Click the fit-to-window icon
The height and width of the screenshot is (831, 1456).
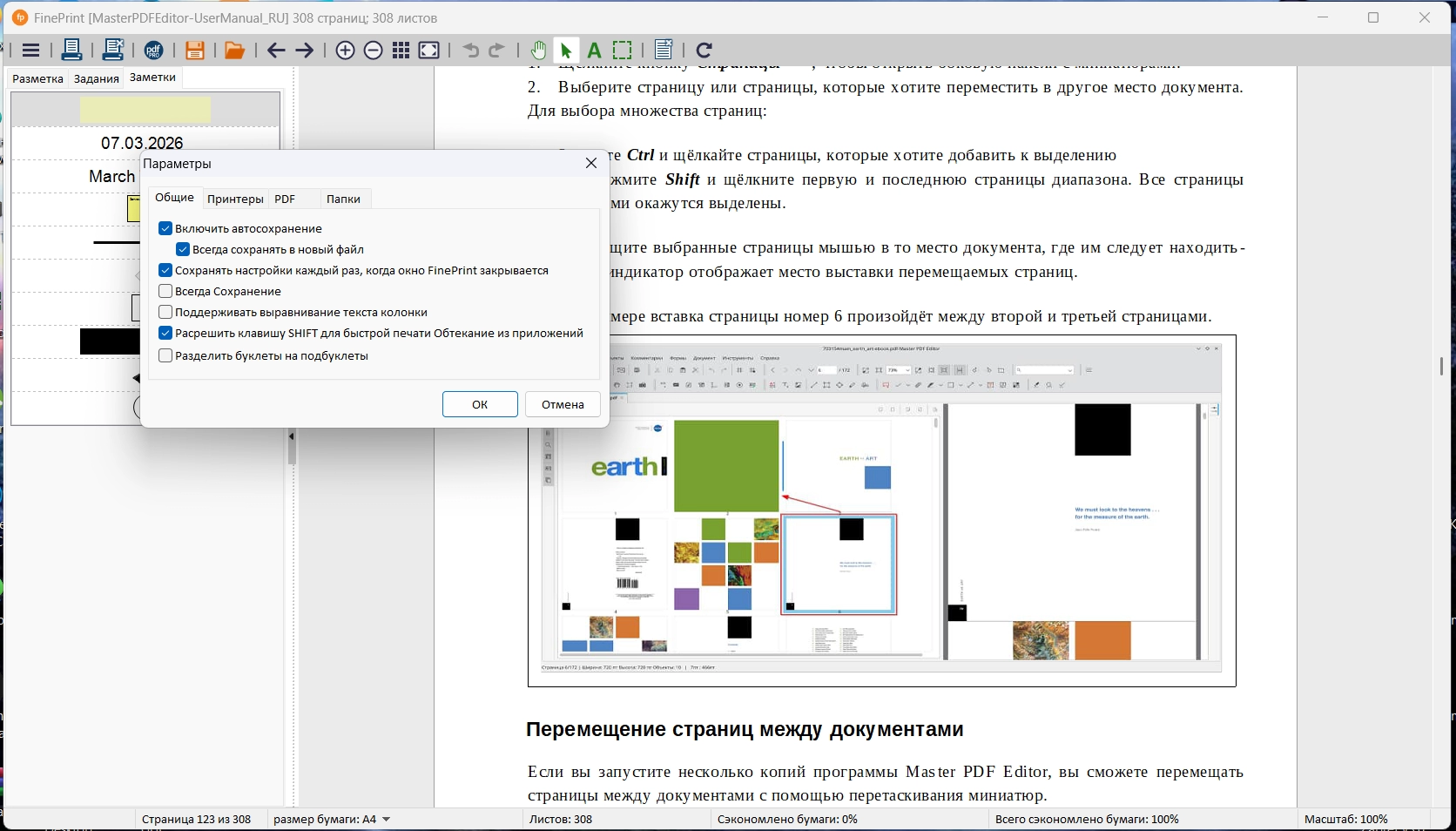click(x=429, y=51)
